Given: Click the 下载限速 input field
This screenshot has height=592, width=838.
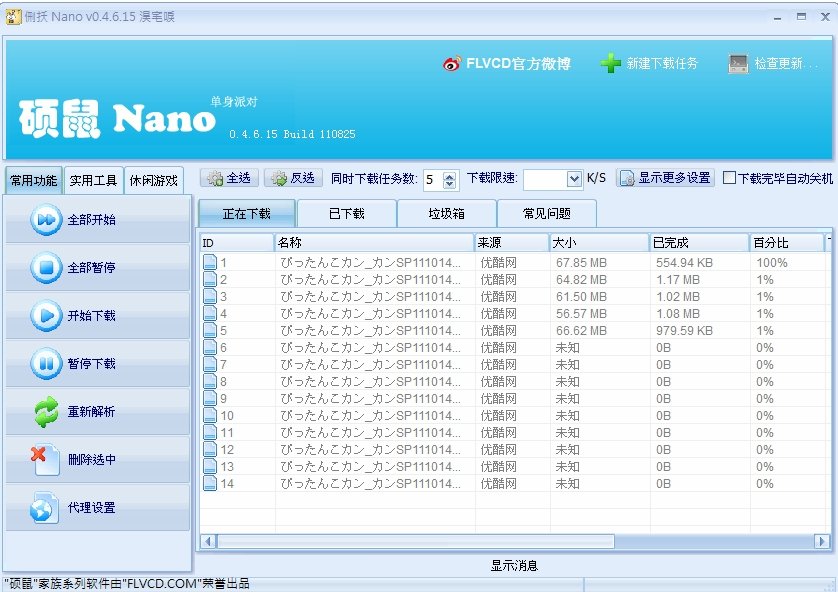Looking at the screenshot, I should click(545, 180).
